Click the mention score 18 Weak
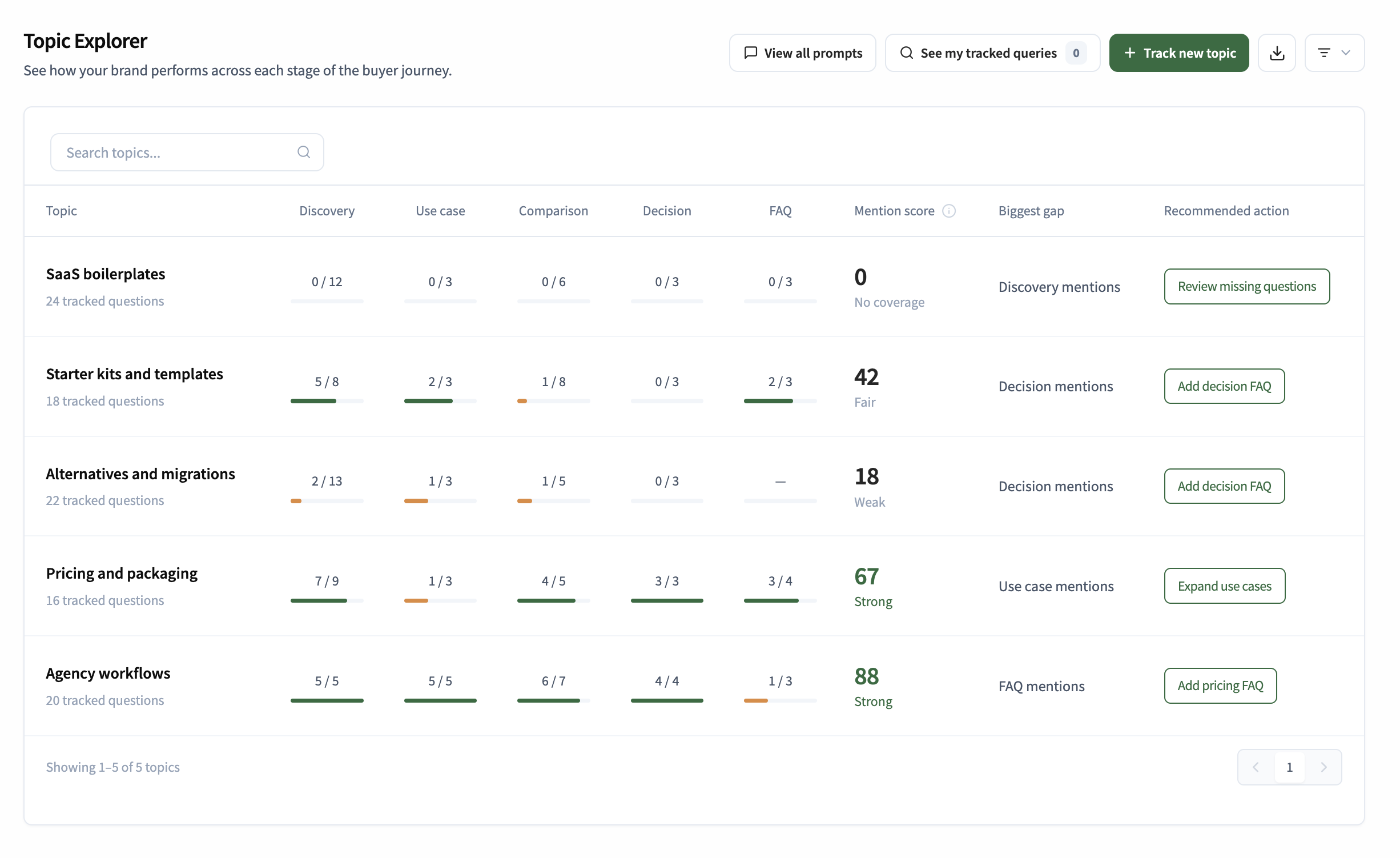This screenshot has height=858, width=1400. [x=870, y=487]
